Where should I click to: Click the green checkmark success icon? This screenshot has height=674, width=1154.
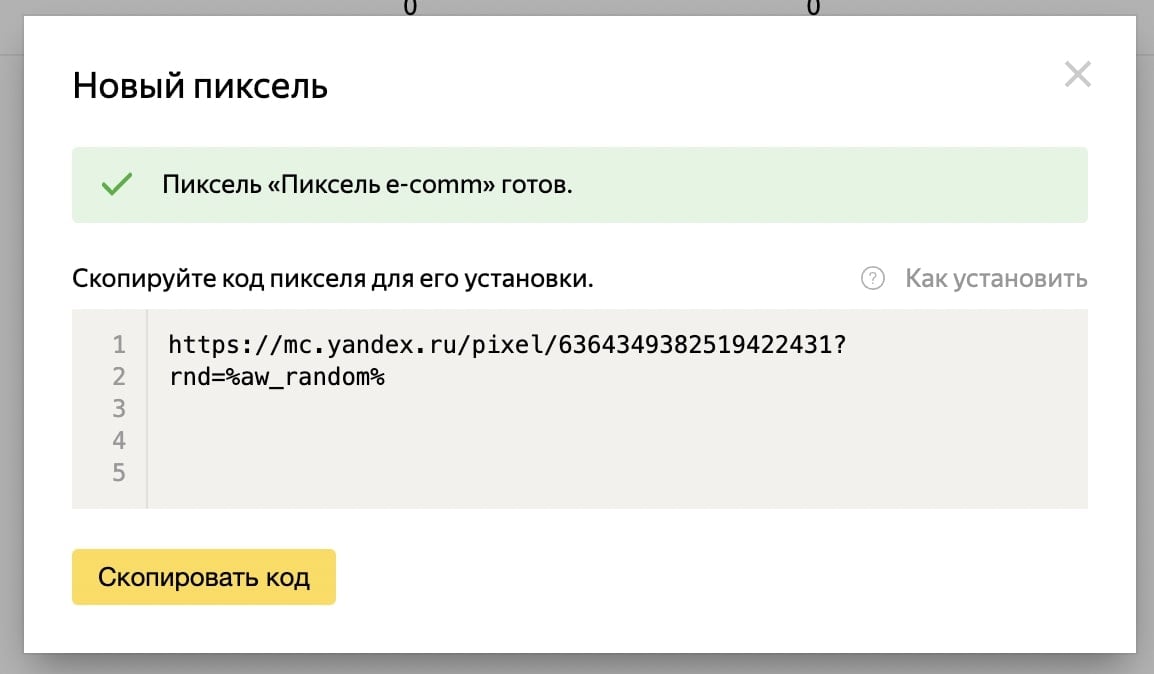point(115,183)
